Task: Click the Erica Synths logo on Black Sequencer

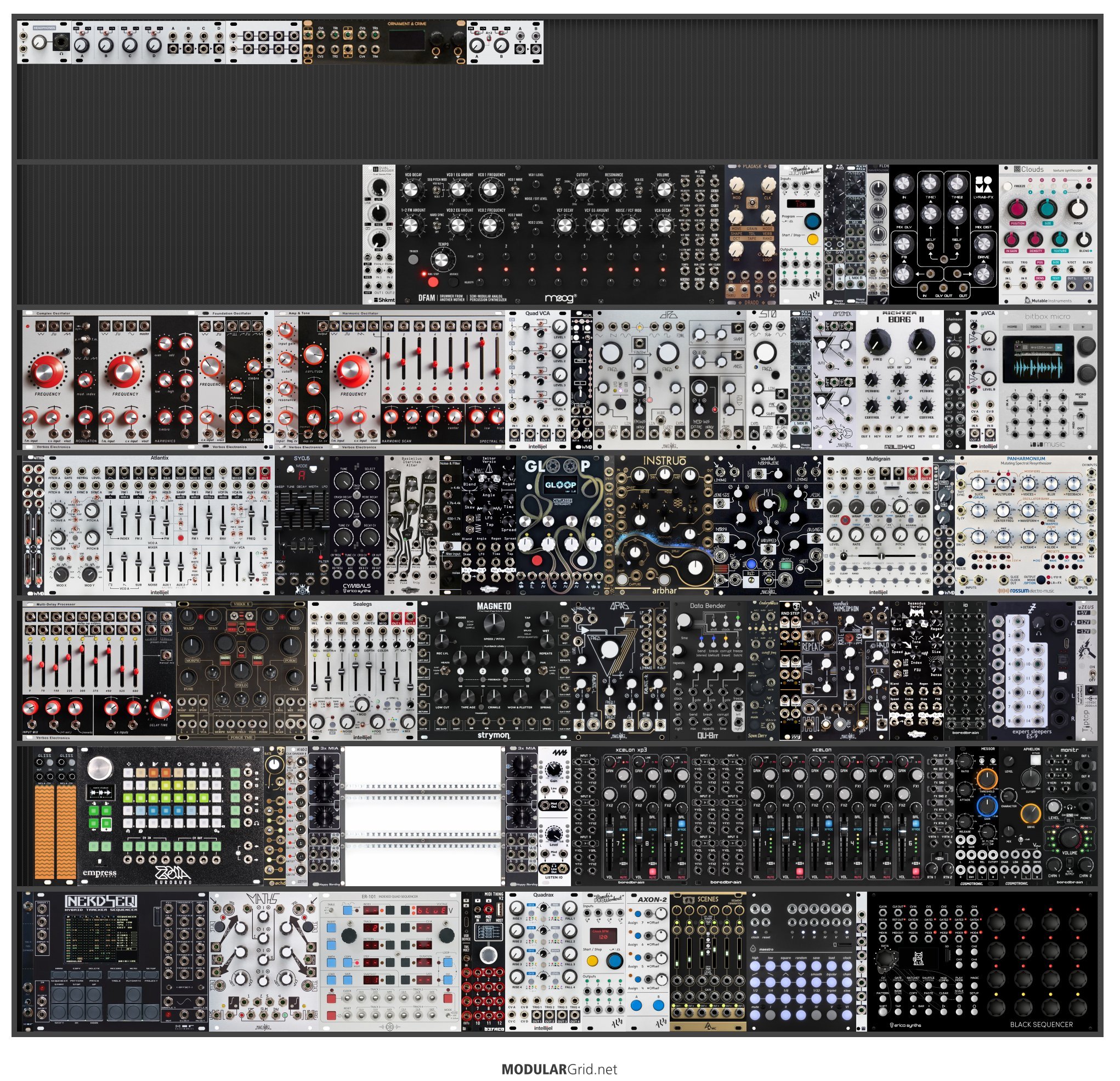Action: tap(906, 1025)
